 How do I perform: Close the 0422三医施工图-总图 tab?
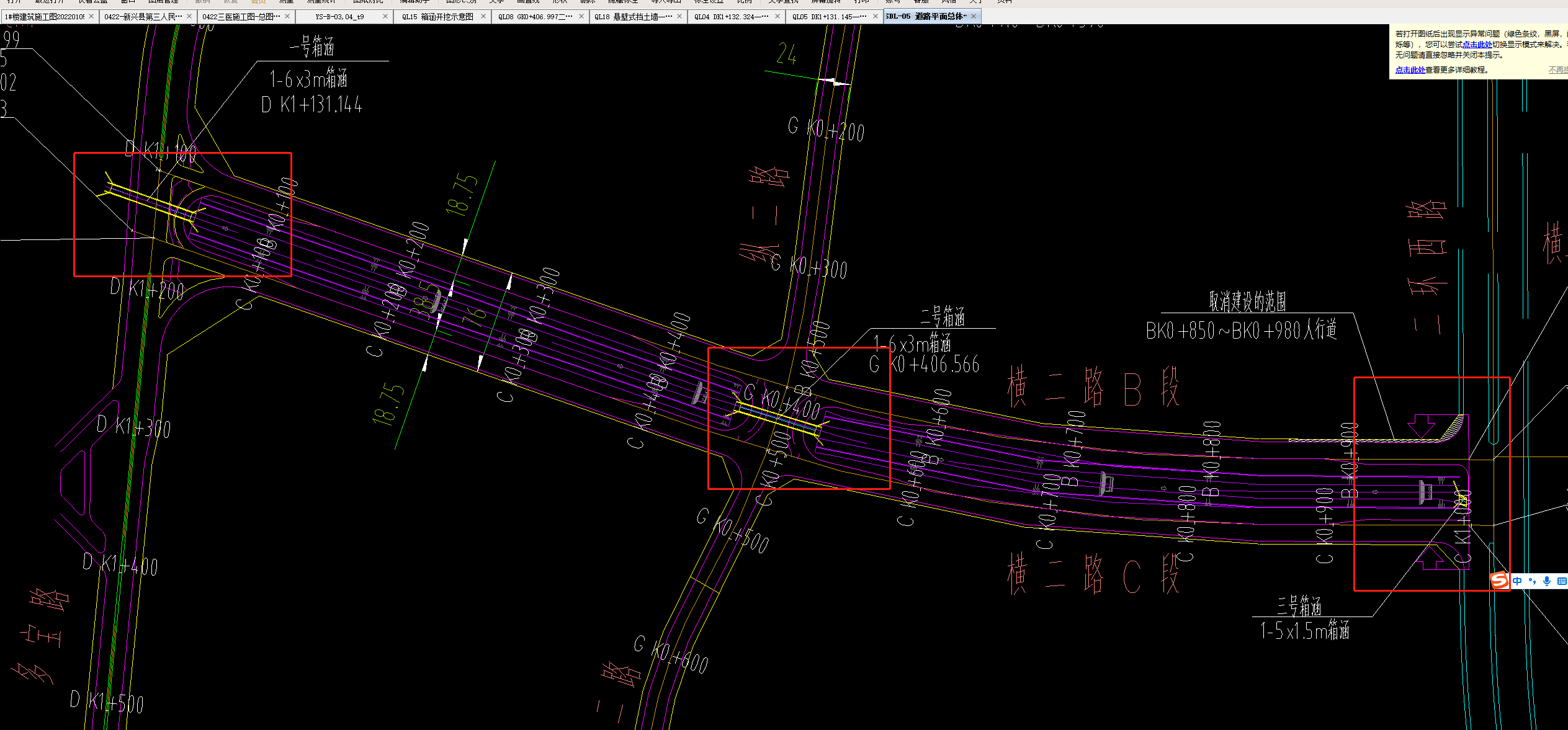click(287, 16)
